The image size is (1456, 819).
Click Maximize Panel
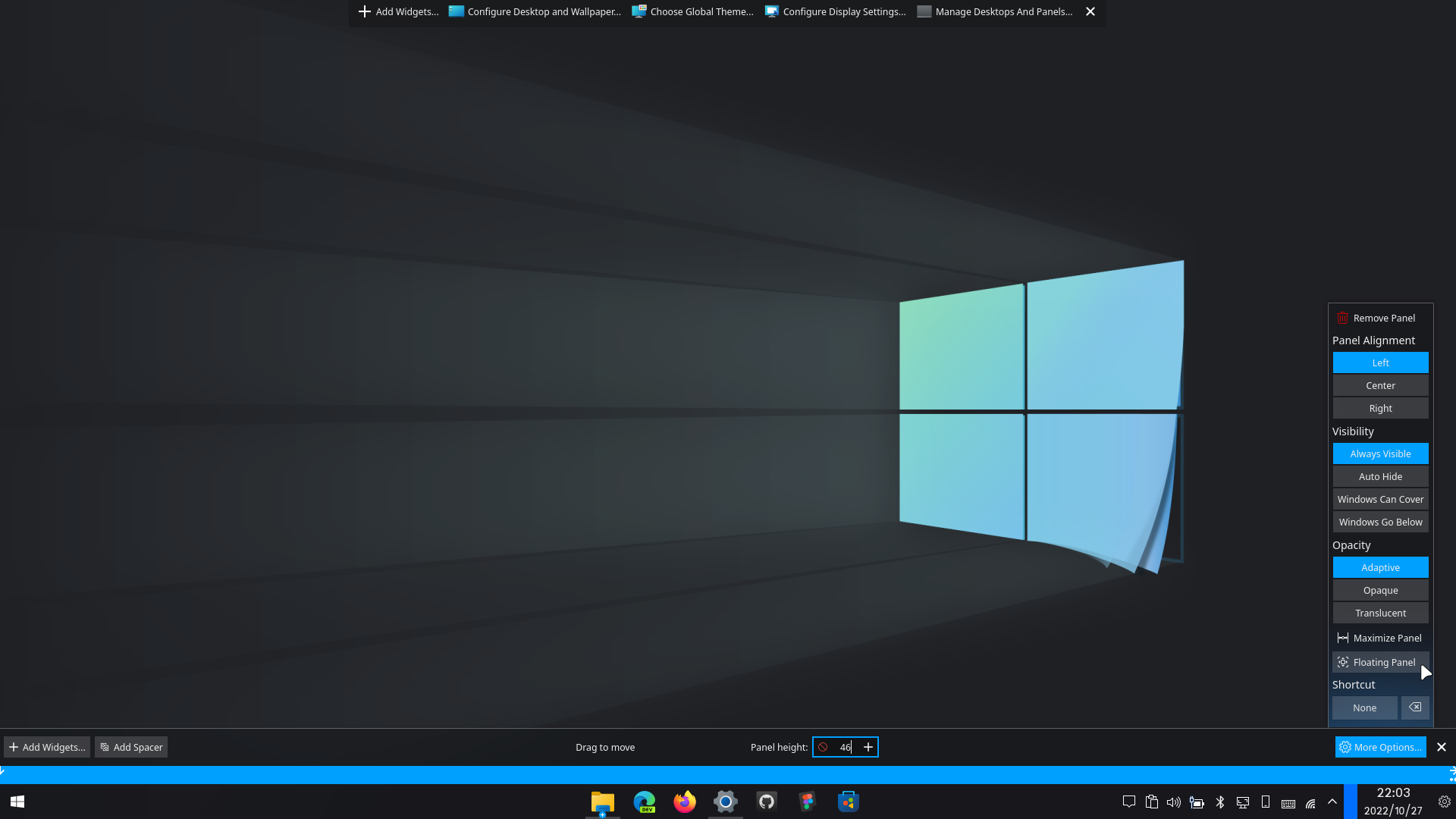[1380, 638]
